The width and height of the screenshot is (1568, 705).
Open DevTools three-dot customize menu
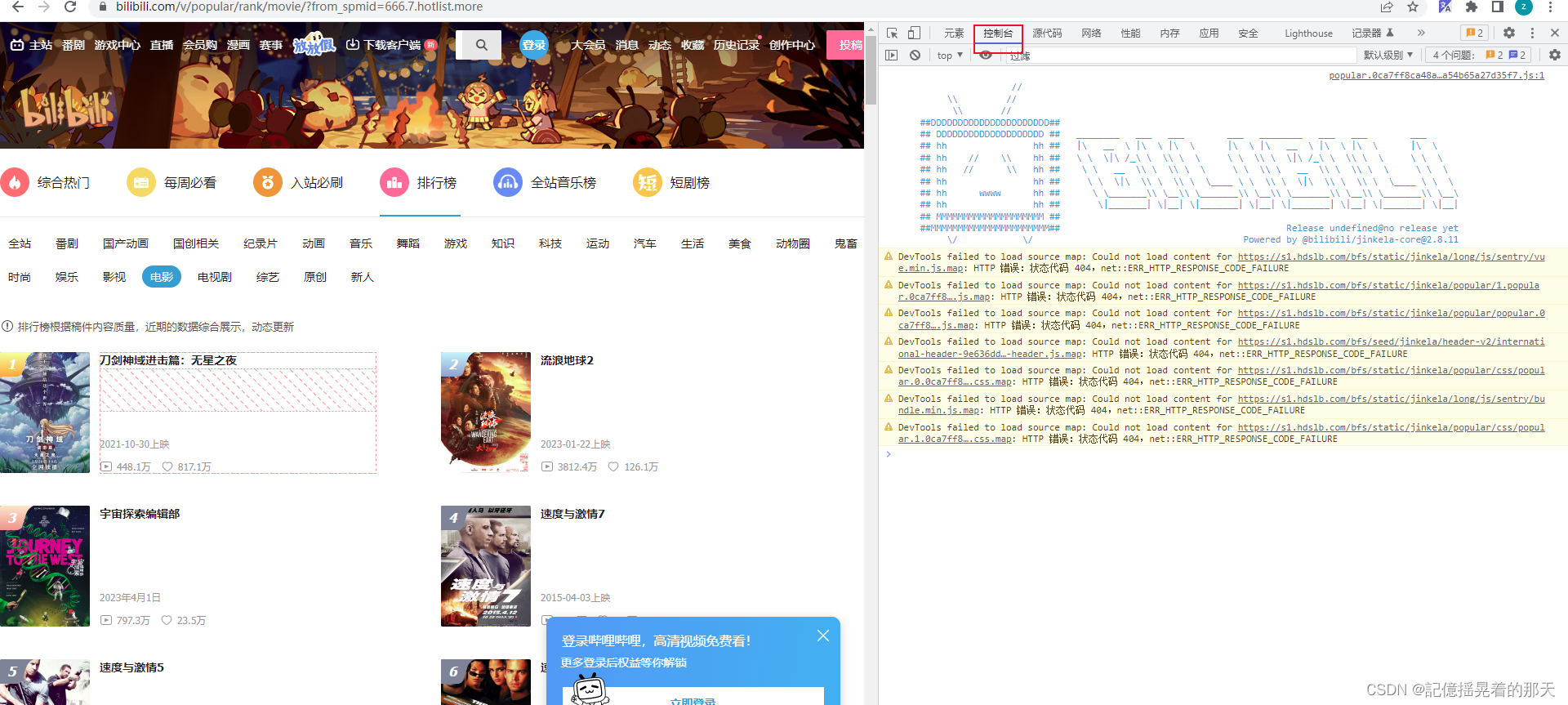pos(1532,33)
